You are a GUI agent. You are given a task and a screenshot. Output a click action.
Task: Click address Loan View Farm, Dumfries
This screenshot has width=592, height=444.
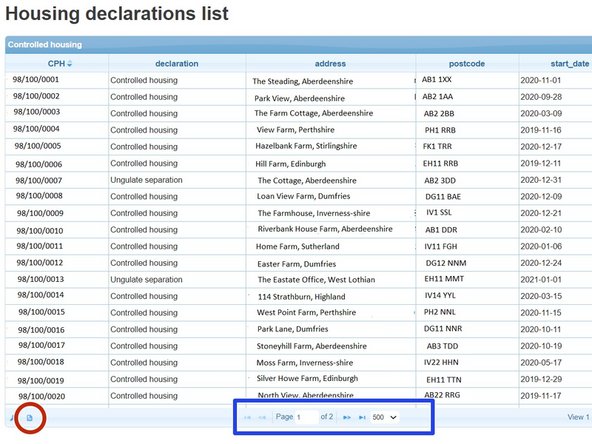point(304,196)
